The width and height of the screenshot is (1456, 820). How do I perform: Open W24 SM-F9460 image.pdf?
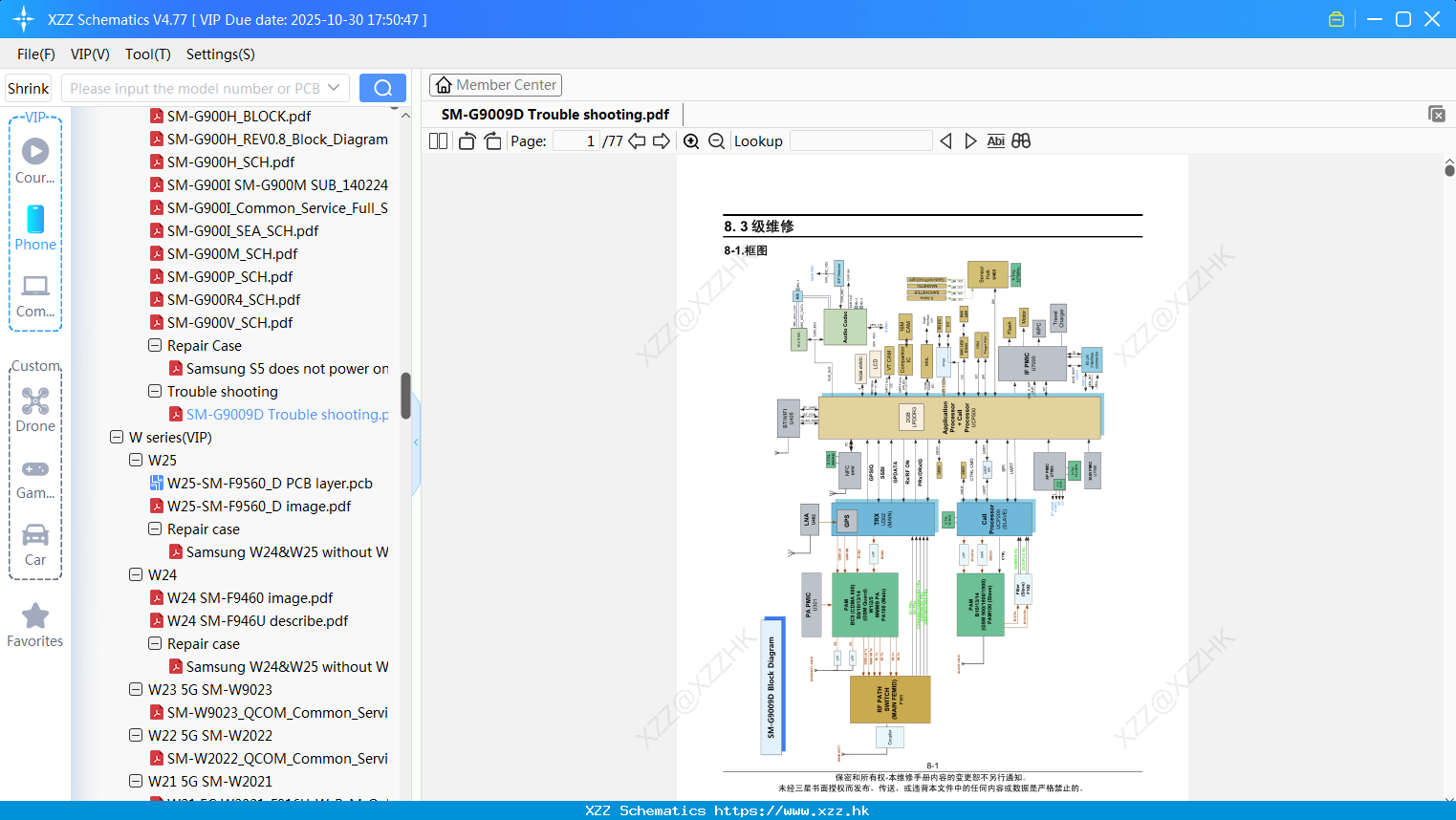point(250,598)
